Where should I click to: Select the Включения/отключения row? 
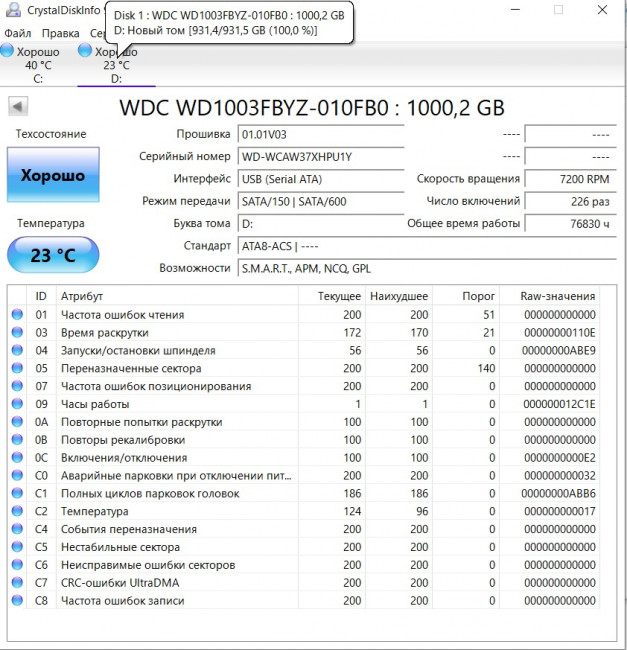(303, 457)
